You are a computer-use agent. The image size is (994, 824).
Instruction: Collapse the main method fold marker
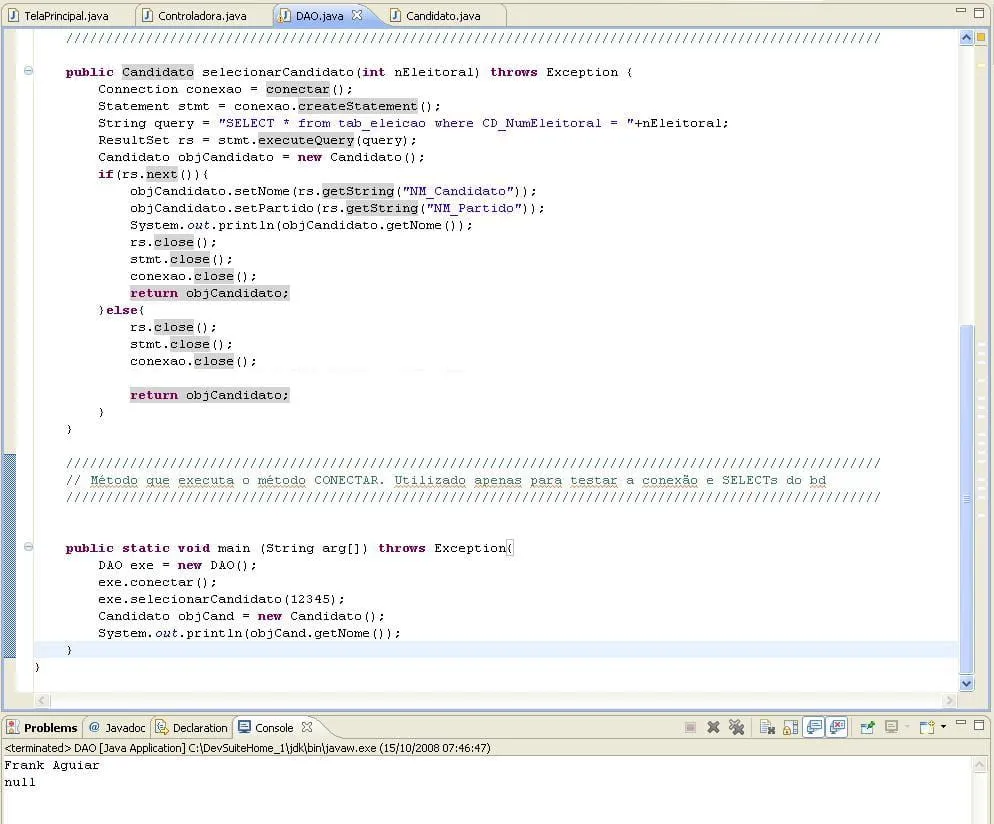coord(28,548)
